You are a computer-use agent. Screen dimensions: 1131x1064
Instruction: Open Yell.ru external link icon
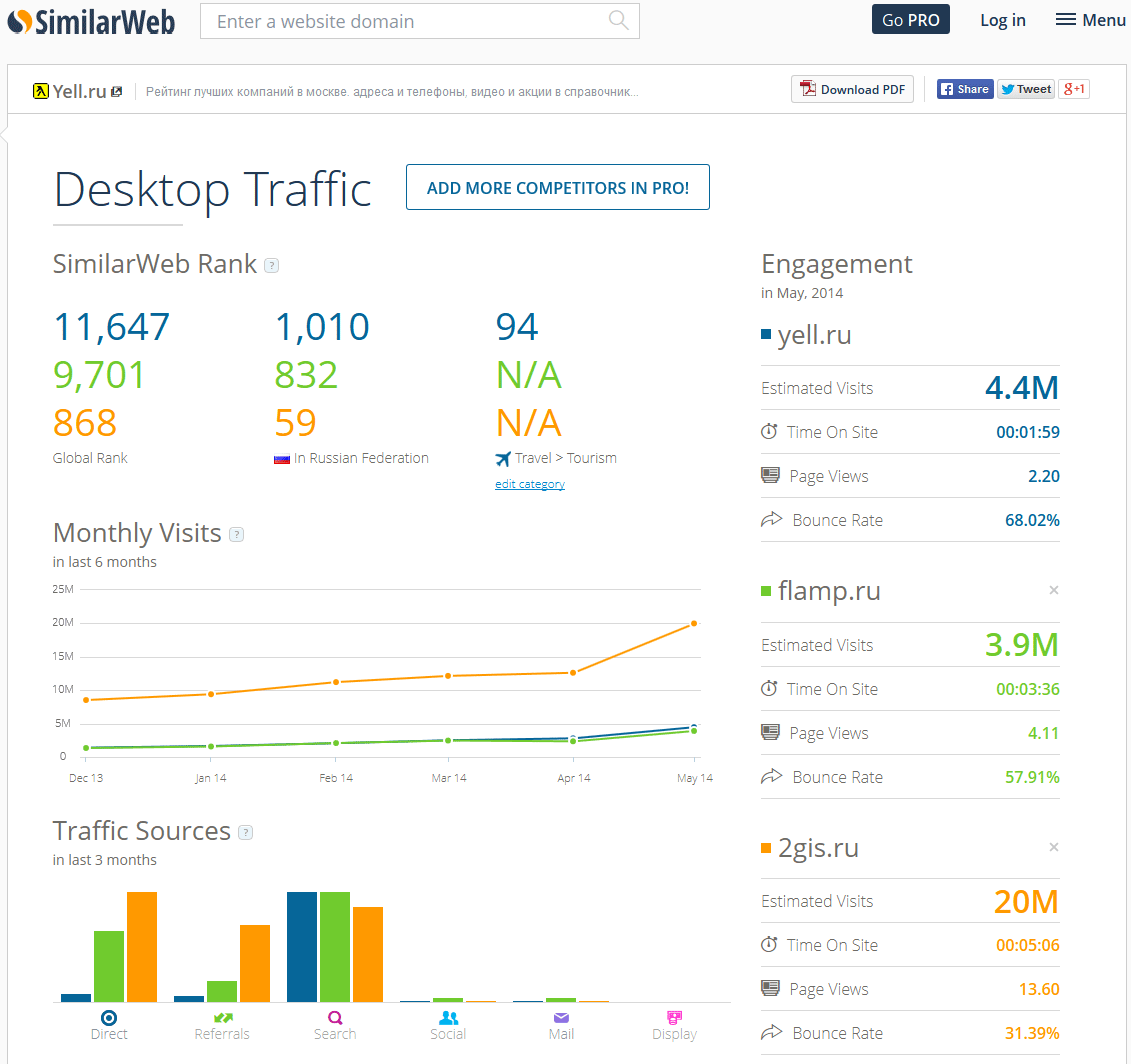coord(117,92)
